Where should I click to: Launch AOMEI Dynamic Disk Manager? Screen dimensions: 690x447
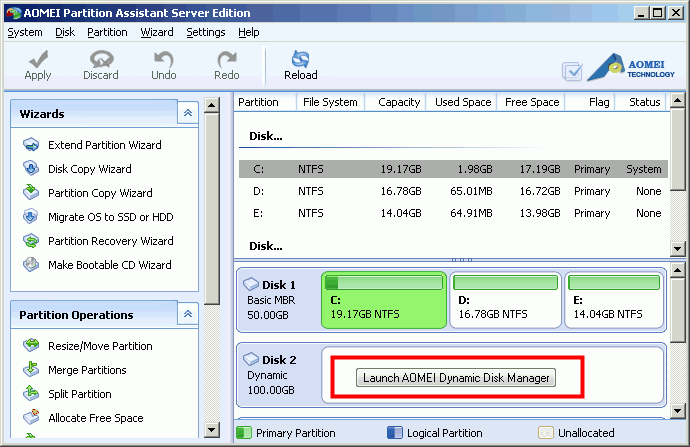456,378
